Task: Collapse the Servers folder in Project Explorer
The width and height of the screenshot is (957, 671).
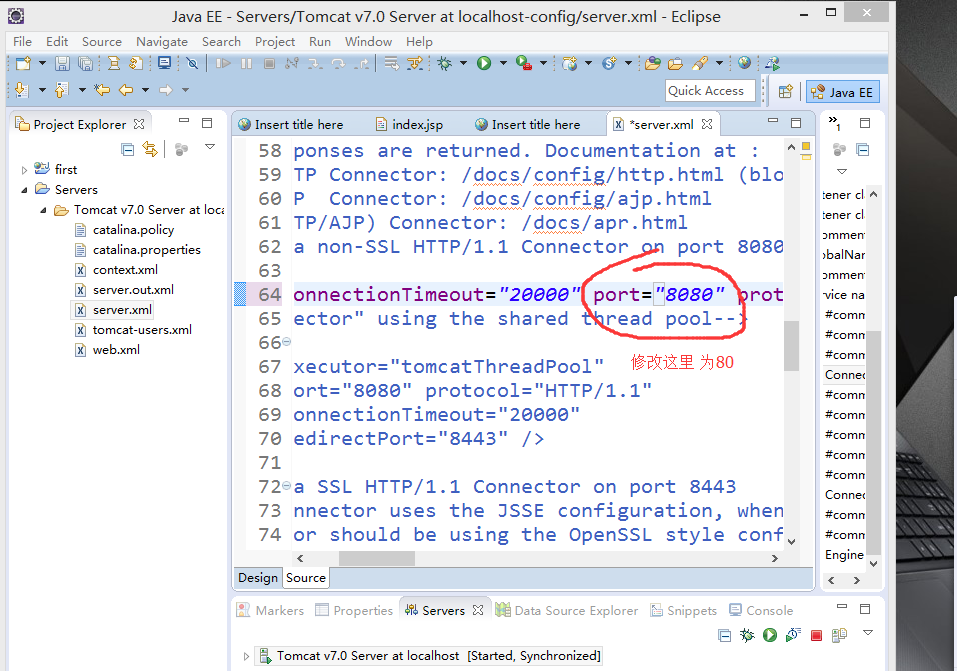Action: tap(24, 190)
